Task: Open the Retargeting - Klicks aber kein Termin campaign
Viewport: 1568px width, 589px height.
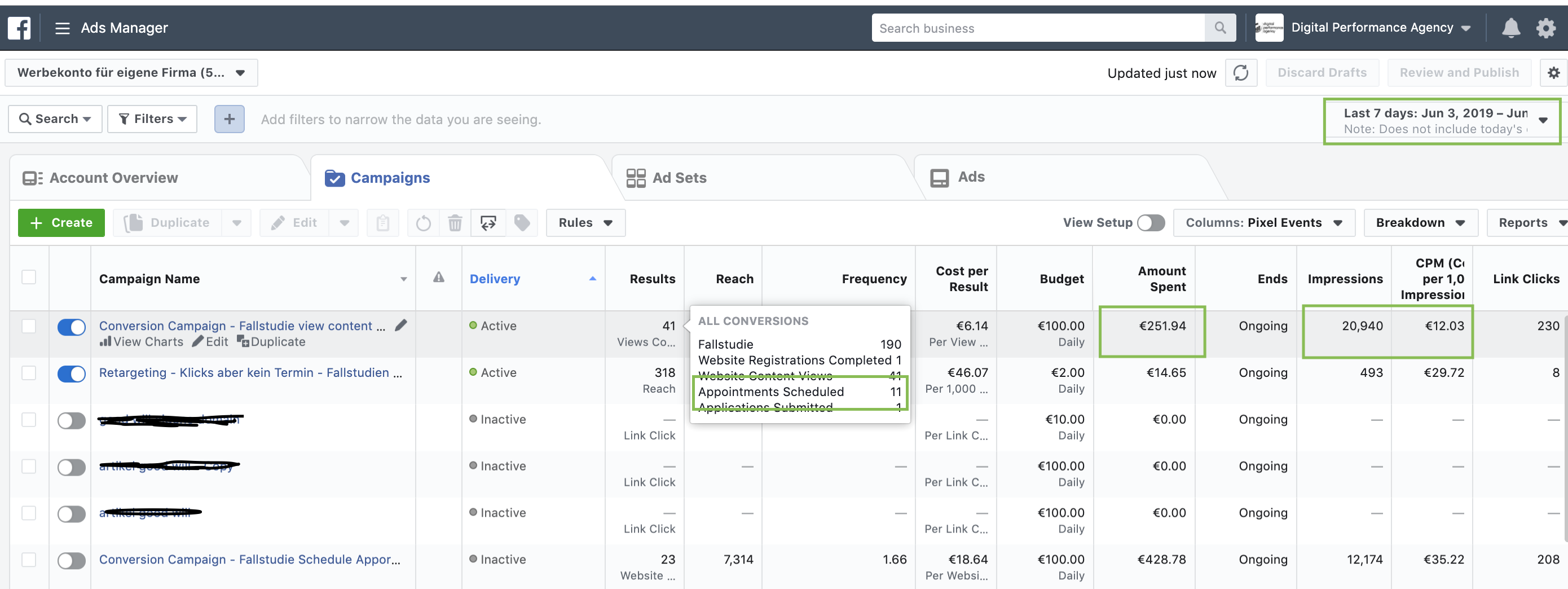Action: click(250, 373)
